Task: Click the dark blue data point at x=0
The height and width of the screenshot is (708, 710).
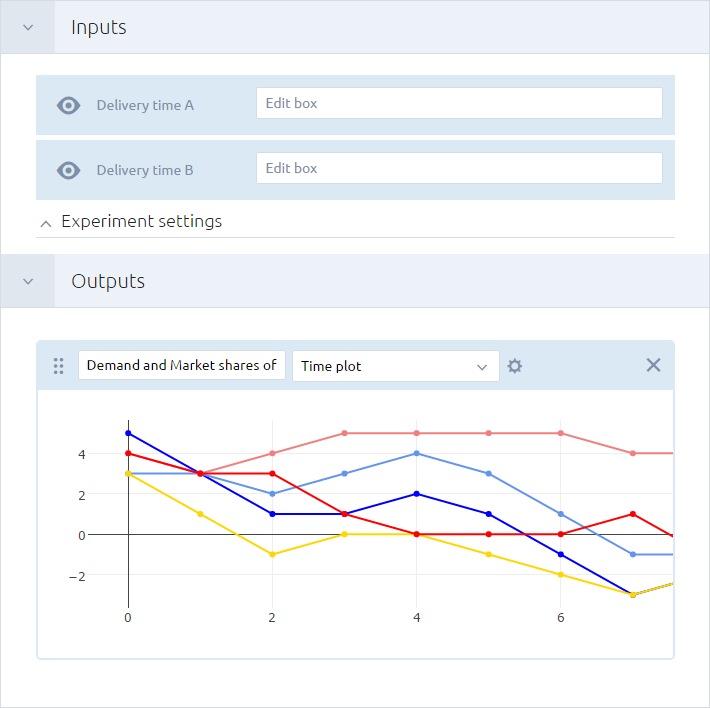Action: (x=128, y=433)
